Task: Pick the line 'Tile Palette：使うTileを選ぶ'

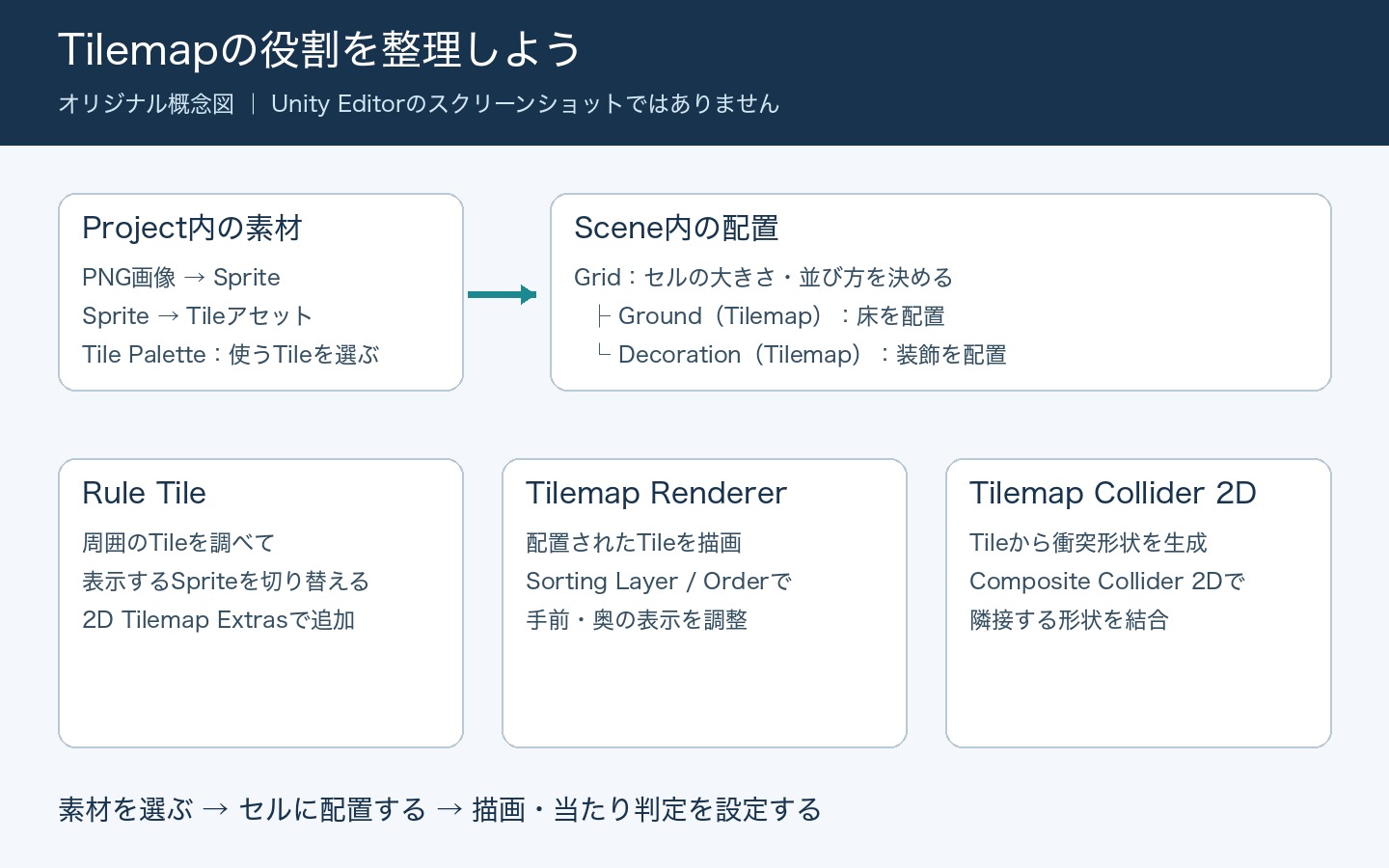Action: [231, 355]
